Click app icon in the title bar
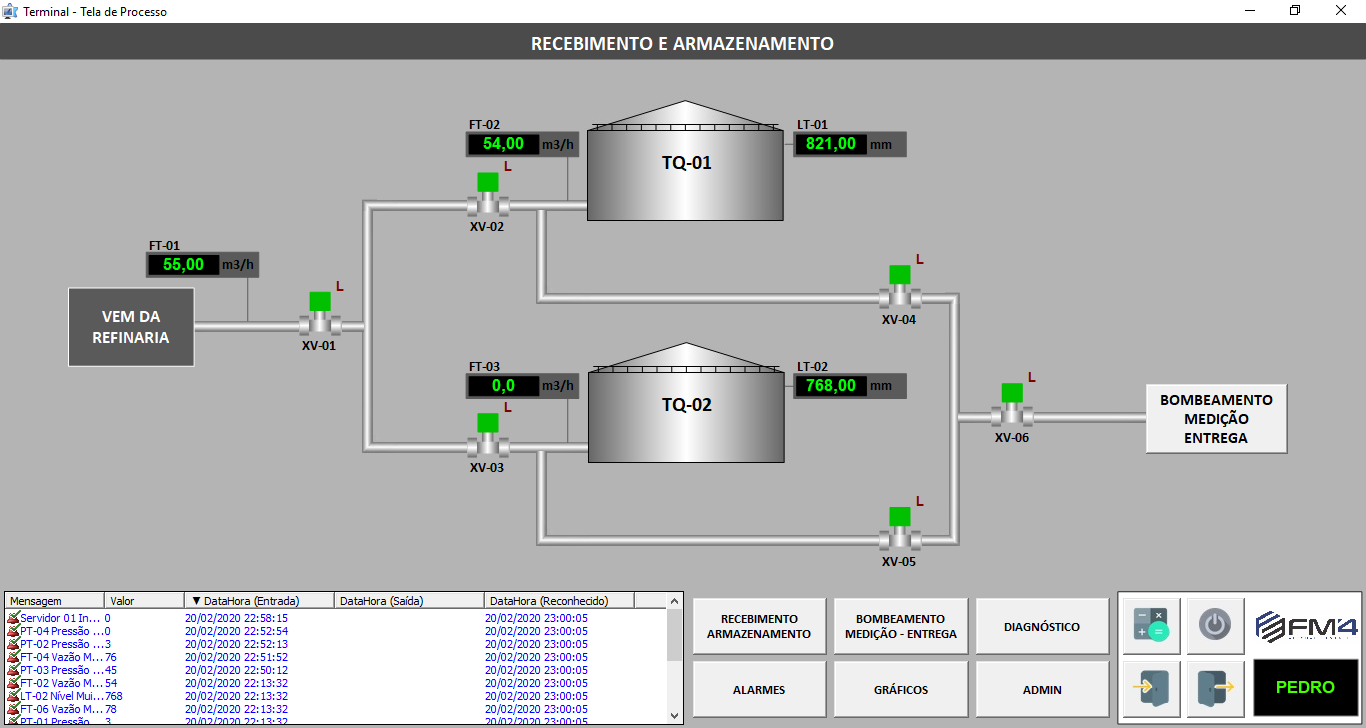 click(11, 11)
